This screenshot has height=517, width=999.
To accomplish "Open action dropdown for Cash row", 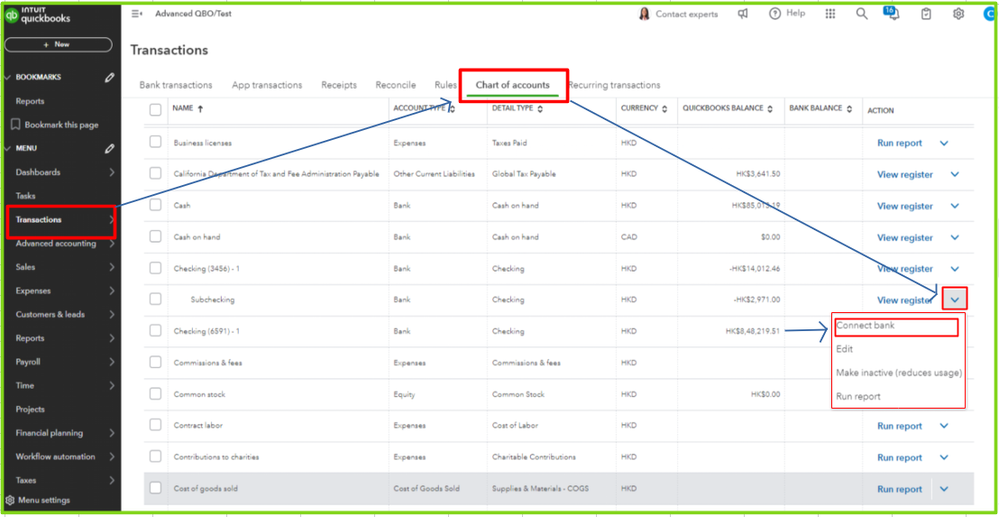I will (954, 206).
